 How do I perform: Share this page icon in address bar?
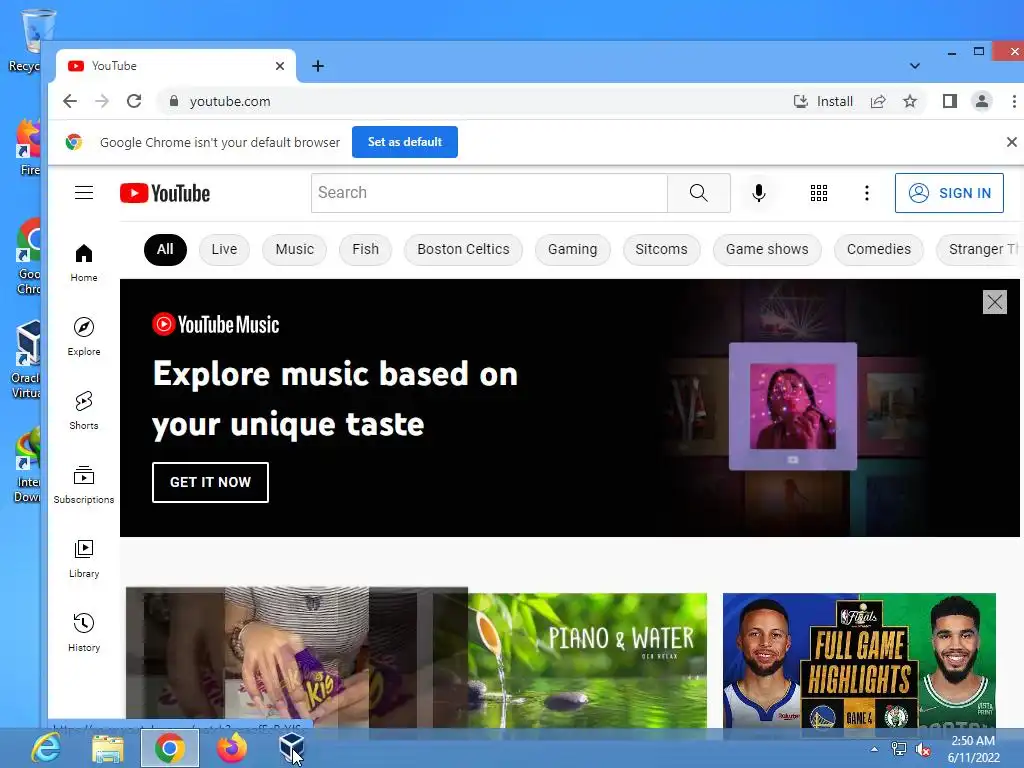[x=878, y=101]
